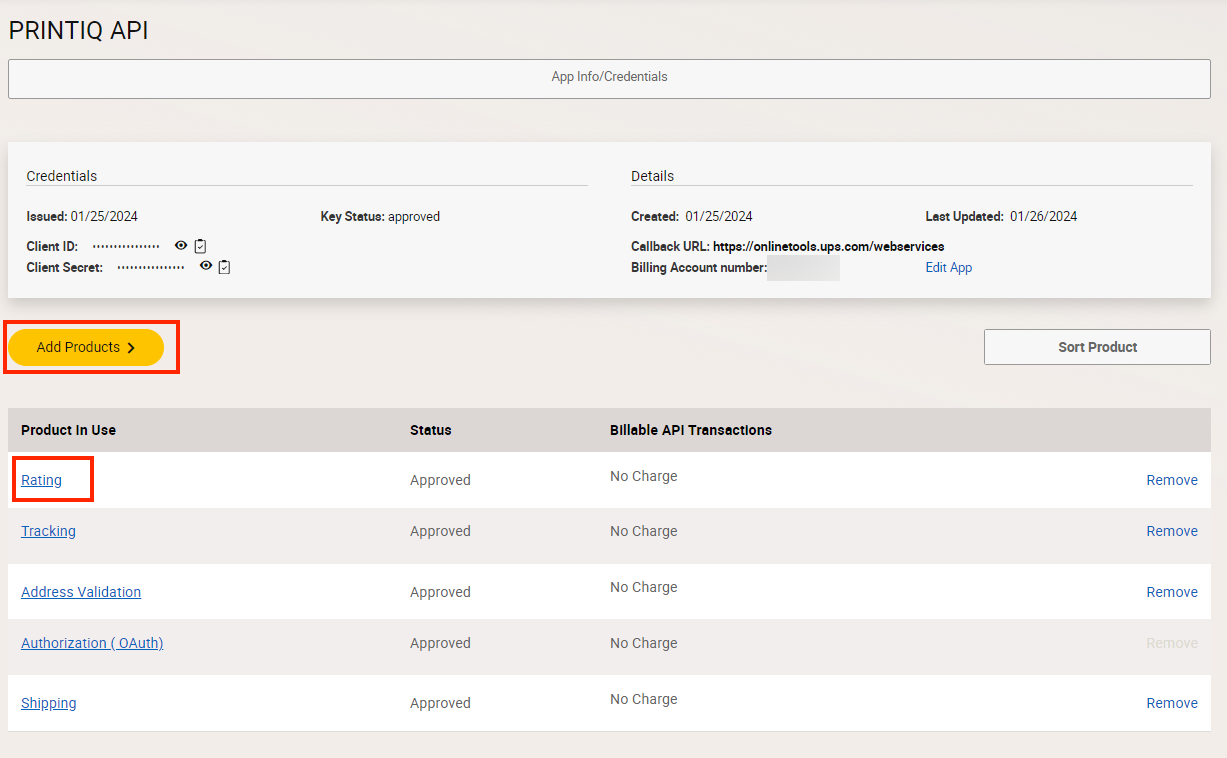Reveal the Client Secret with eye icon

[x=206, y=266]
